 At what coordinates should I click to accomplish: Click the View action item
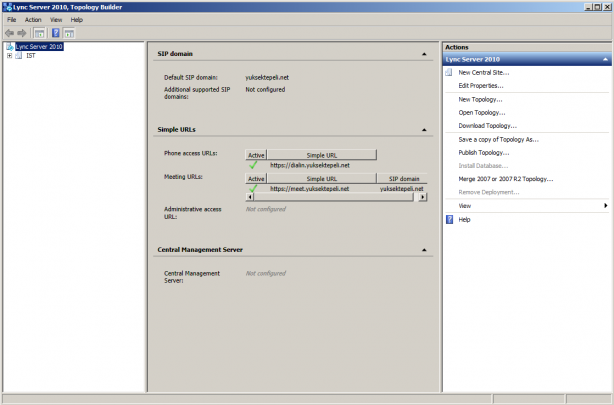465,206
